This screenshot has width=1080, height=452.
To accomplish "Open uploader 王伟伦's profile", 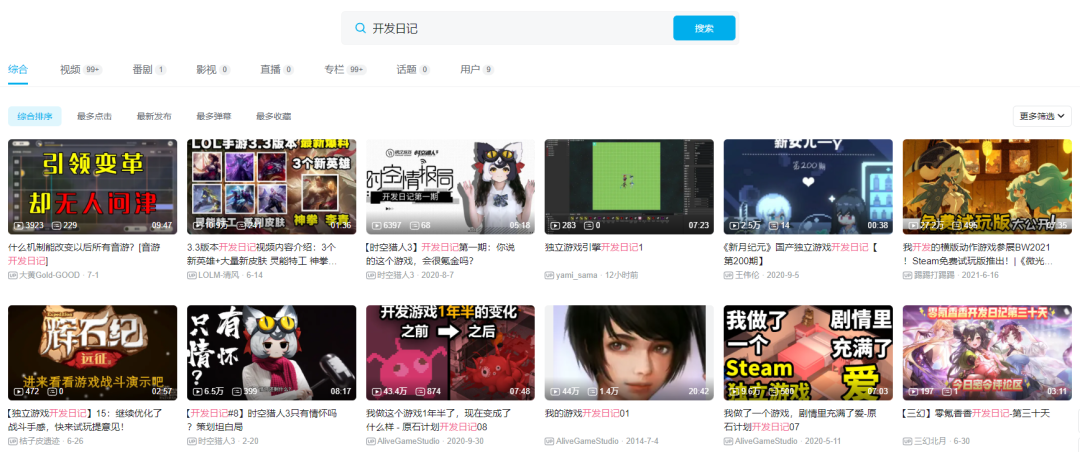I will (747, 275).
